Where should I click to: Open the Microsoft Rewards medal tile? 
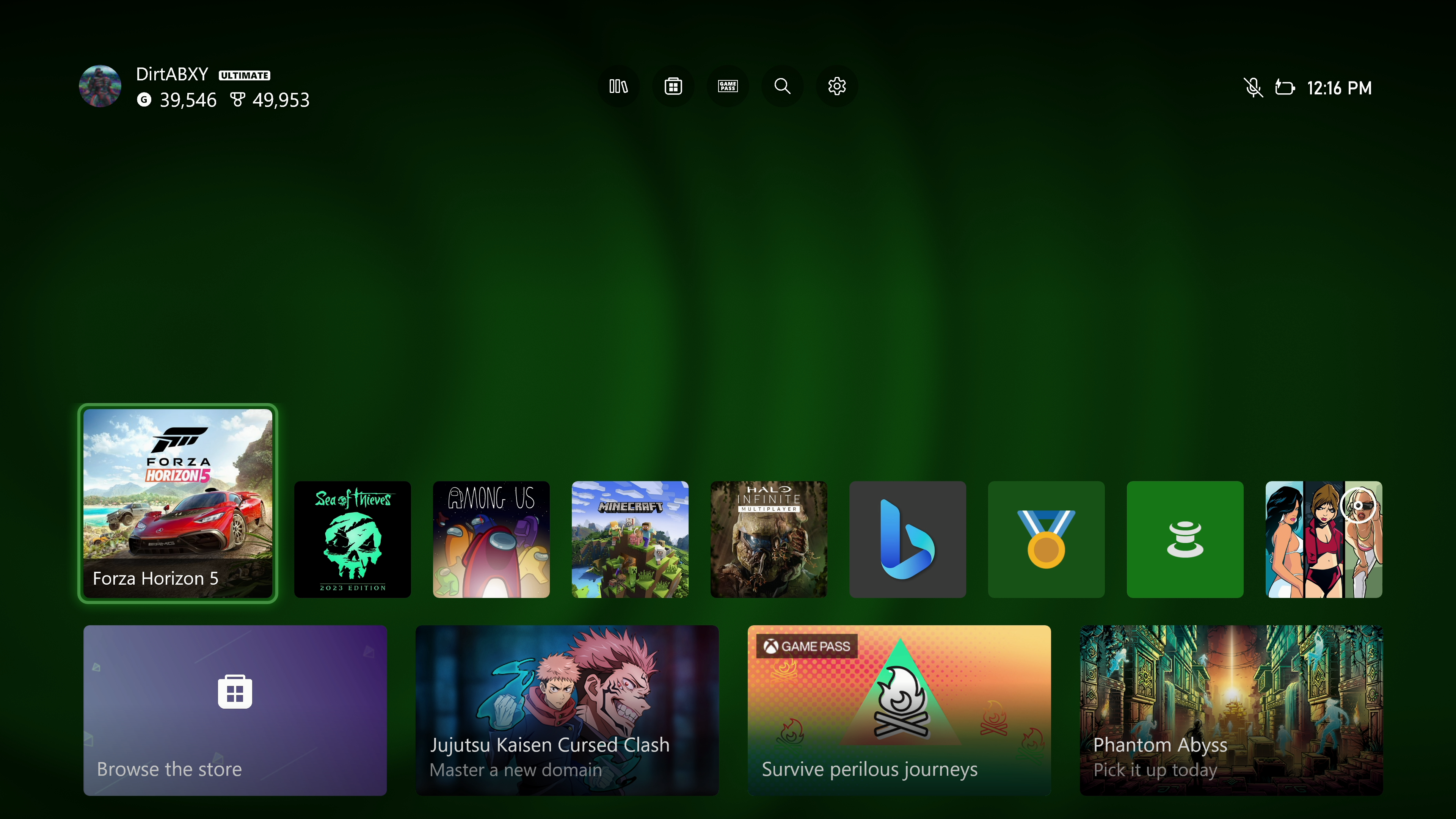click(x=1046, y=539)
